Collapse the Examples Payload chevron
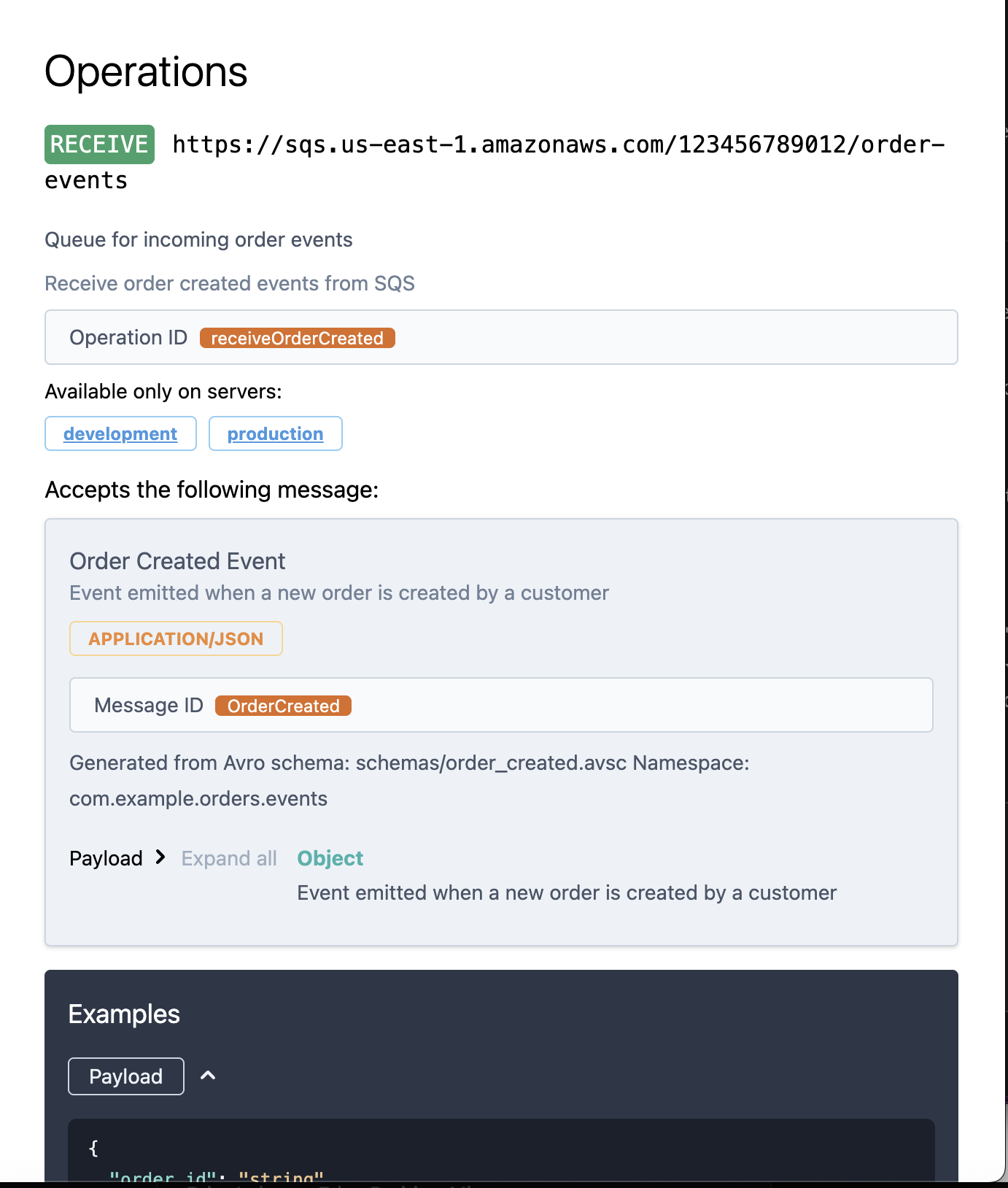Screen dimensions: 1008x1188 pyautogui.click(x=208, y=1076)
